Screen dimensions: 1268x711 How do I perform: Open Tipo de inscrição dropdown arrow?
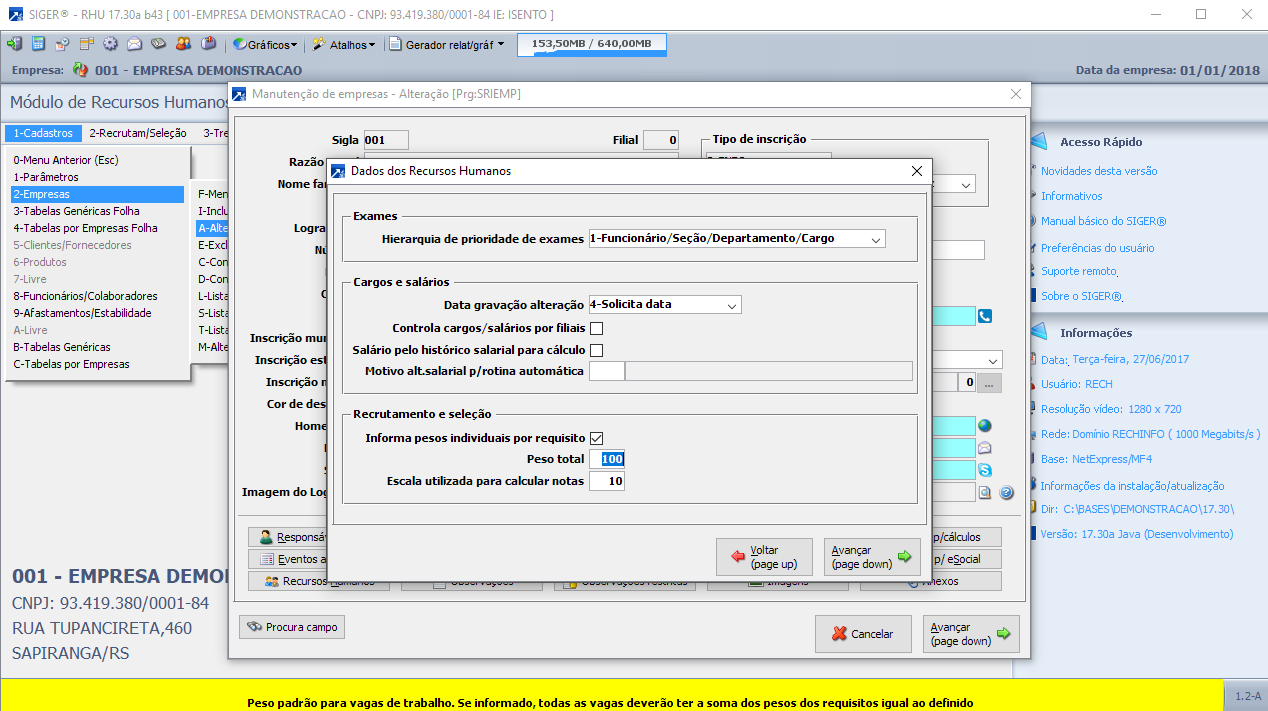[966, 185]
